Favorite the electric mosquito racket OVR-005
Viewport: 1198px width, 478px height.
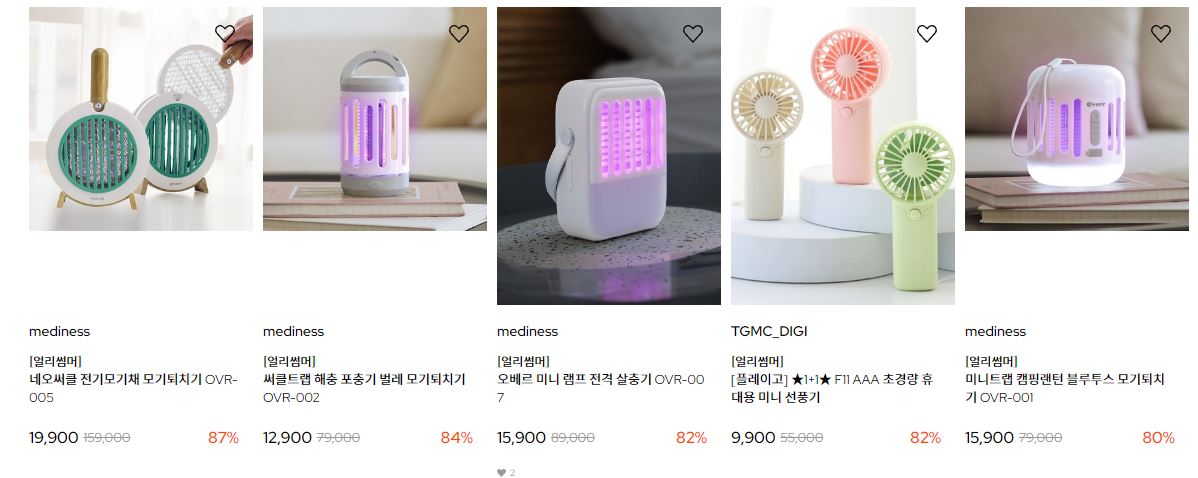click(225, 33)
